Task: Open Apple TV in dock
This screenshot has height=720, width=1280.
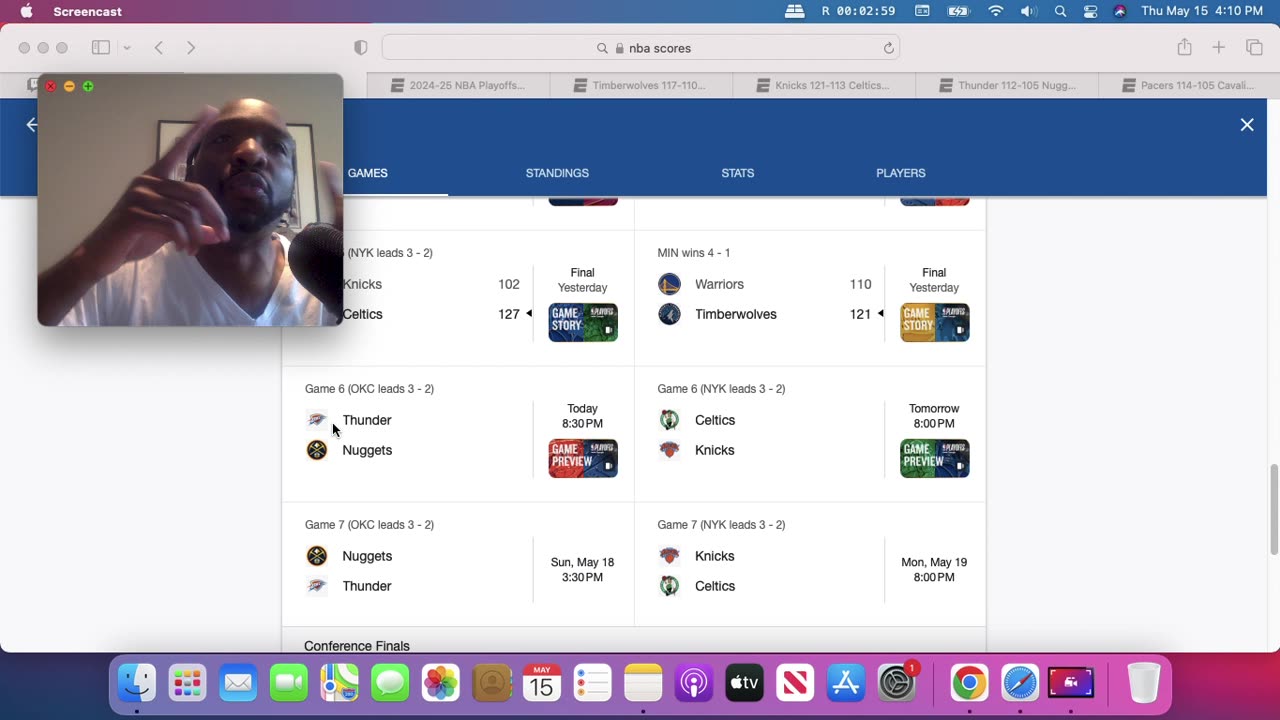Action: pyautogui.click(x=744, y=684)
